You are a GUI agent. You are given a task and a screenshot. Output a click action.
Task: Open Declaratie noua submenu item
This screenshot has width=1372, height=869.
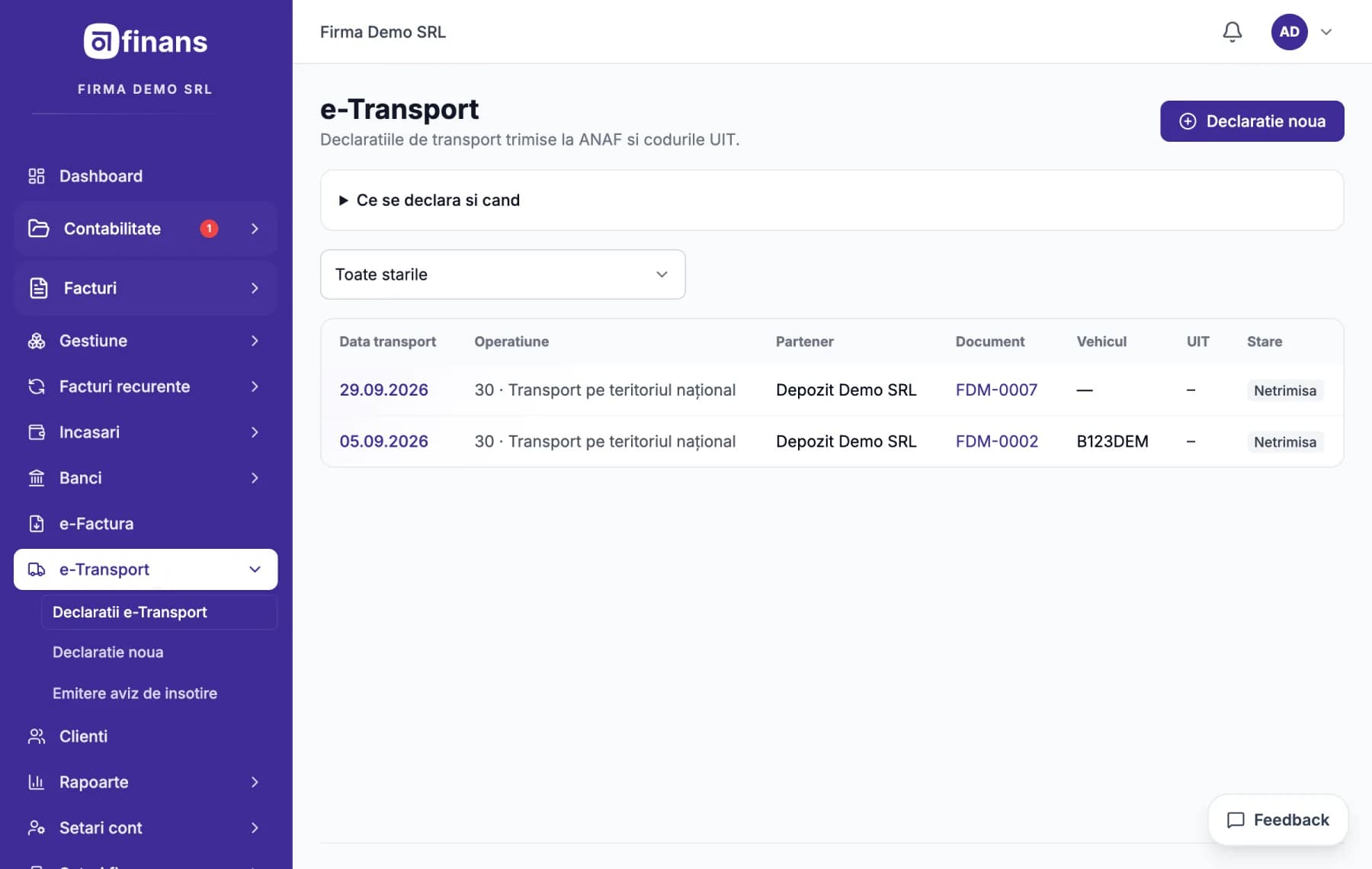(x=107, y=653)
